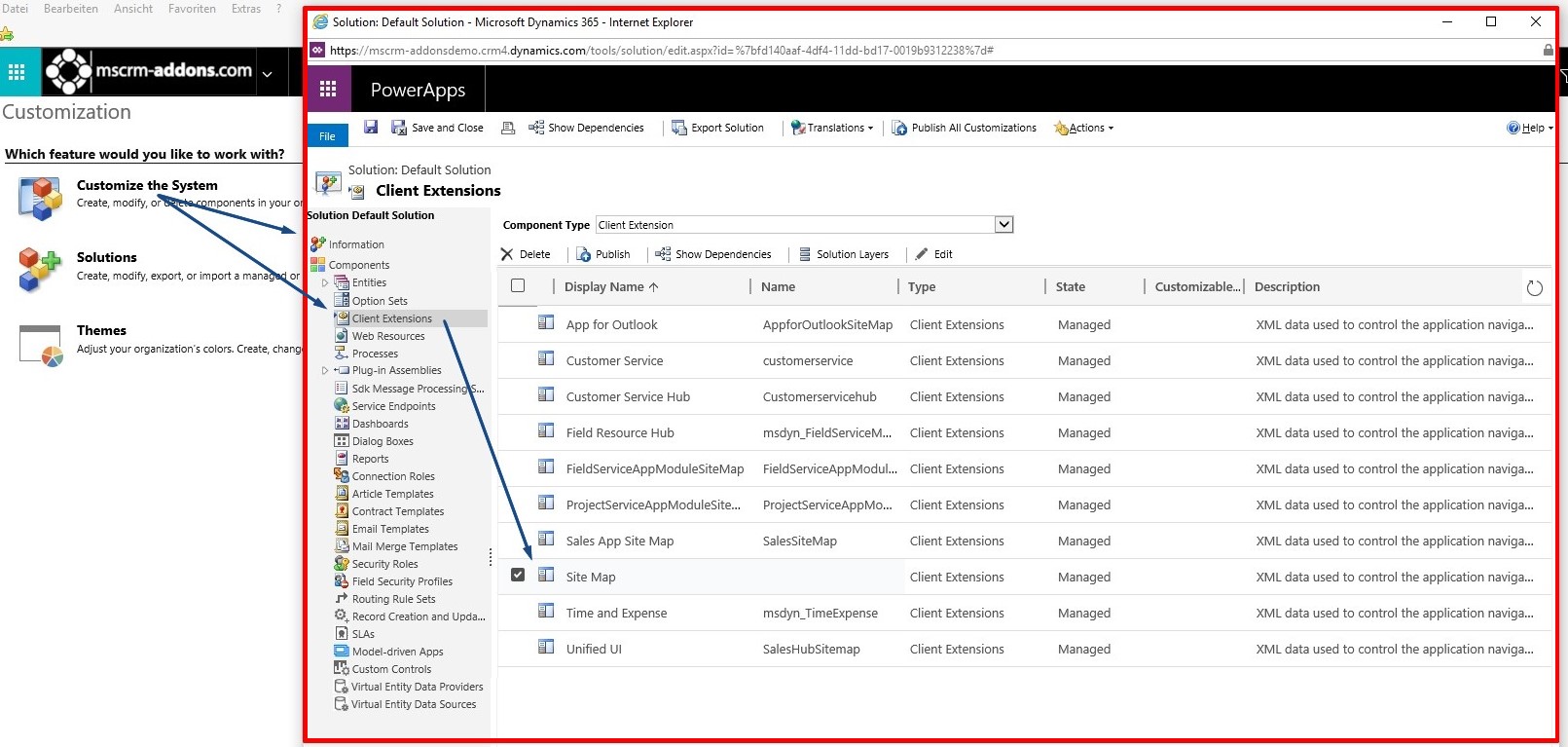Image resolution: width=1568 pixels, height=747 pixels.
Task: Select Client Extensions in the tree
Action: tap(392, 318)
